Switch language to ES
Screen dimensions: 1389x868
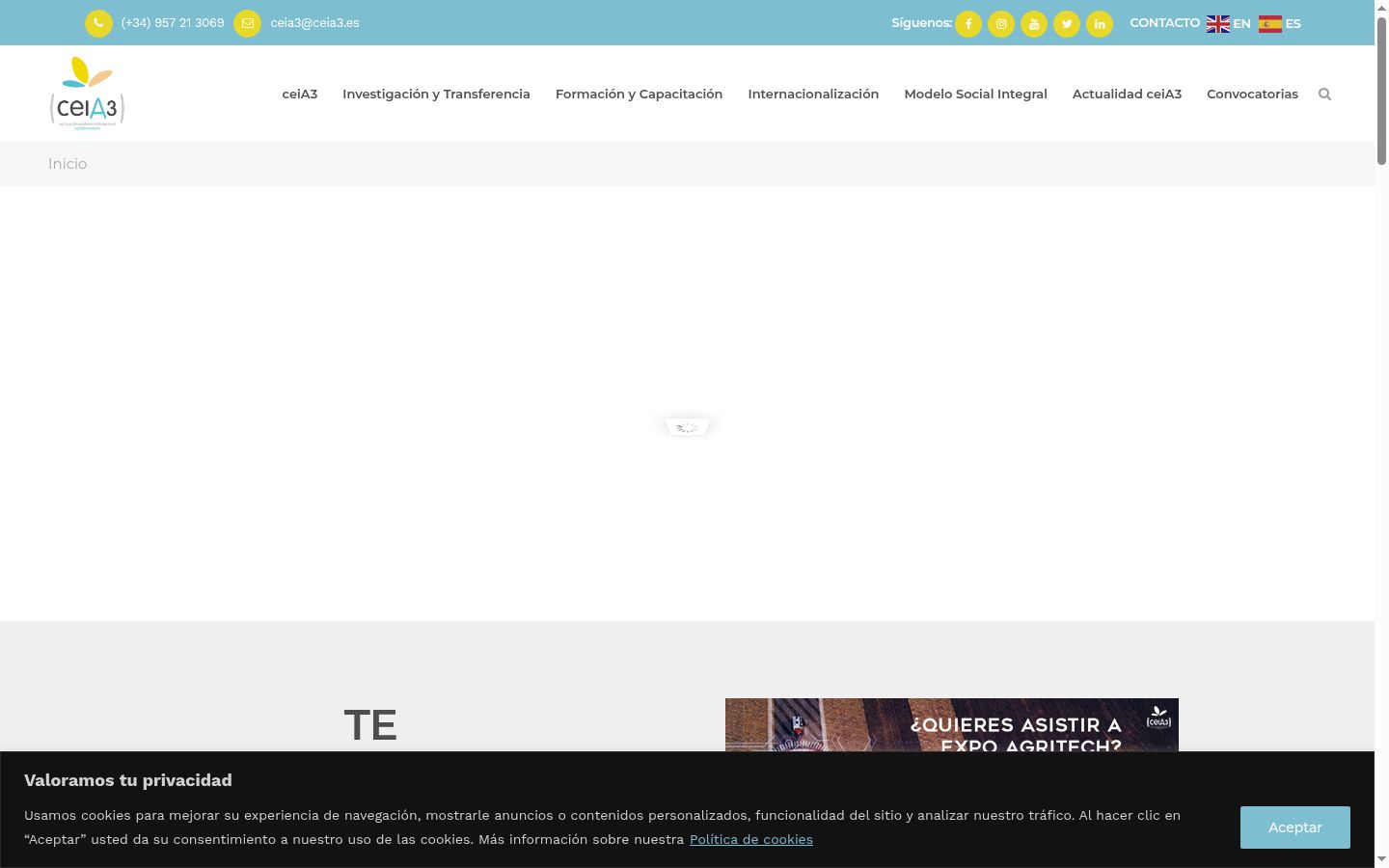[1294, 24]
